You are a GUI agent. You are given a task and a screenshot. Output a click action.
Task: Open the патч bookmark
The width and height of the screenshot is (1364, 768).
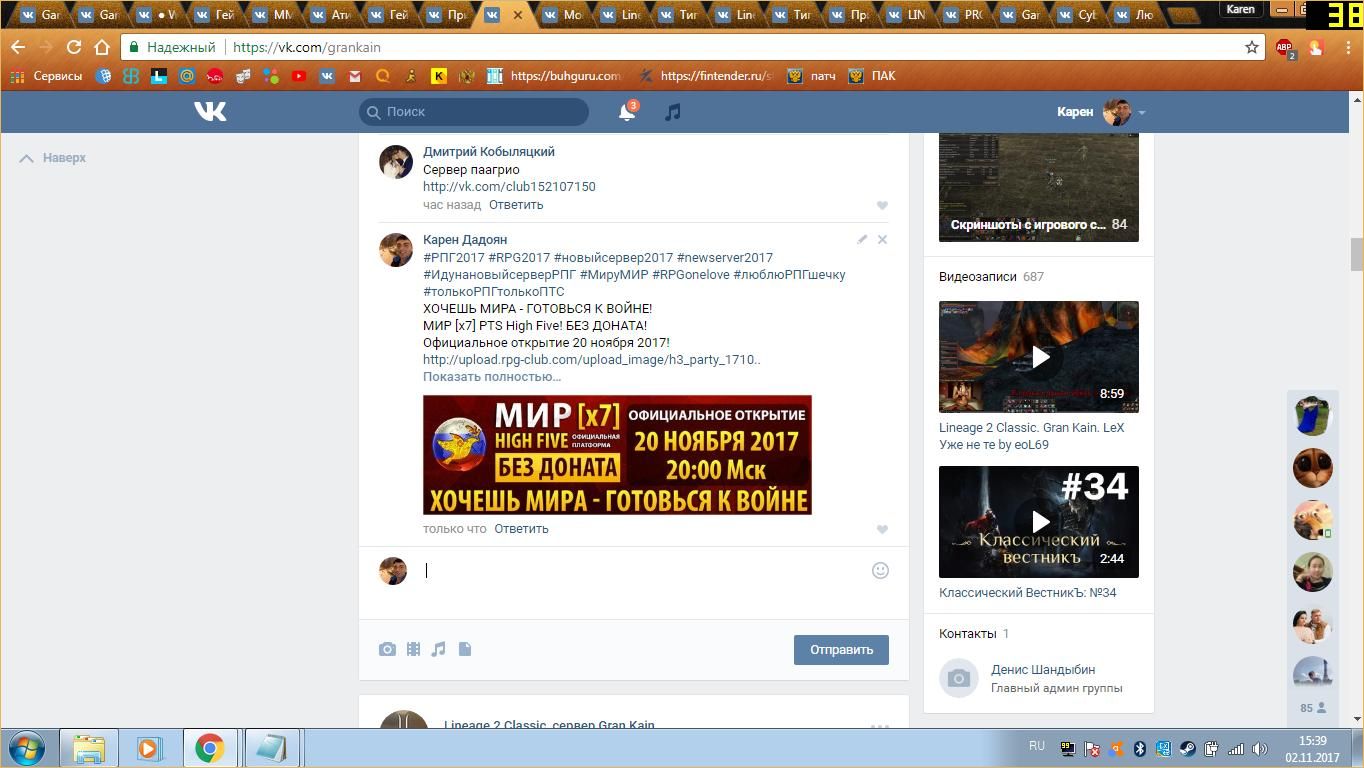point(811,76)
